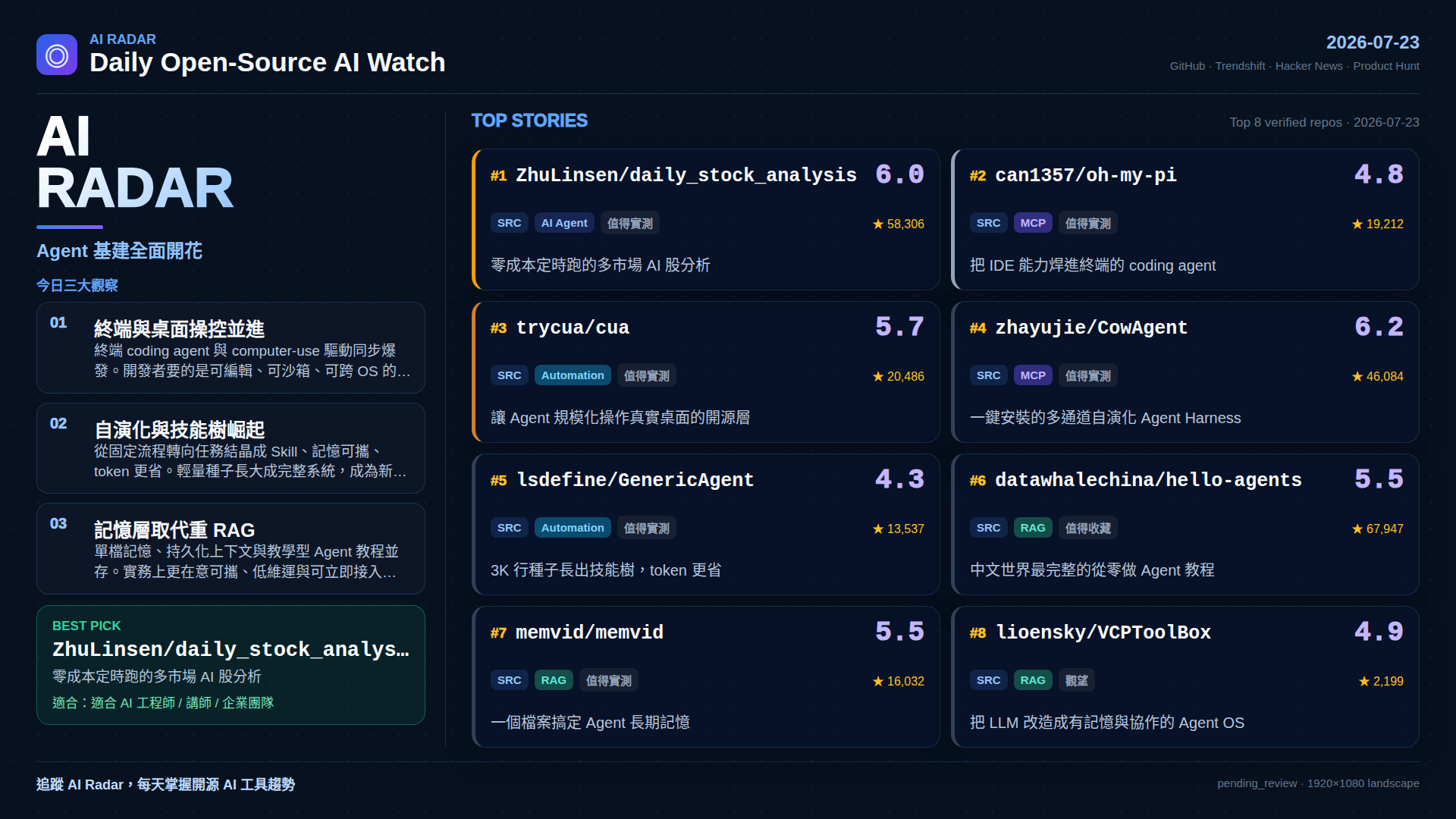Click the 觀望 tag on VCPToolBox card
The image size is (1456, 819).
coord(1077,680)
